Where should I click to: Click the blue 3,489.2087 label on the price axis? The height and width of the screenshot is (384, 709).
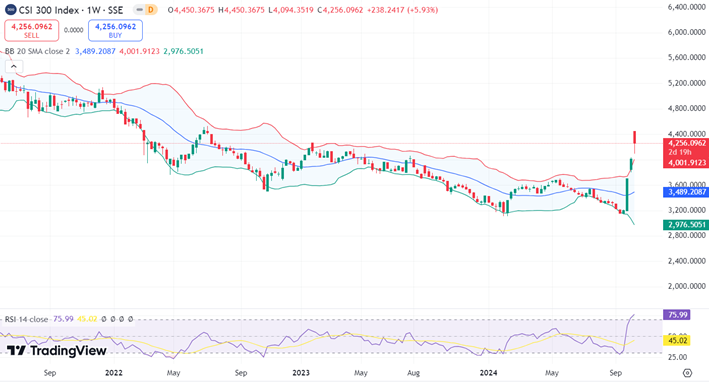tap(686, 192)
